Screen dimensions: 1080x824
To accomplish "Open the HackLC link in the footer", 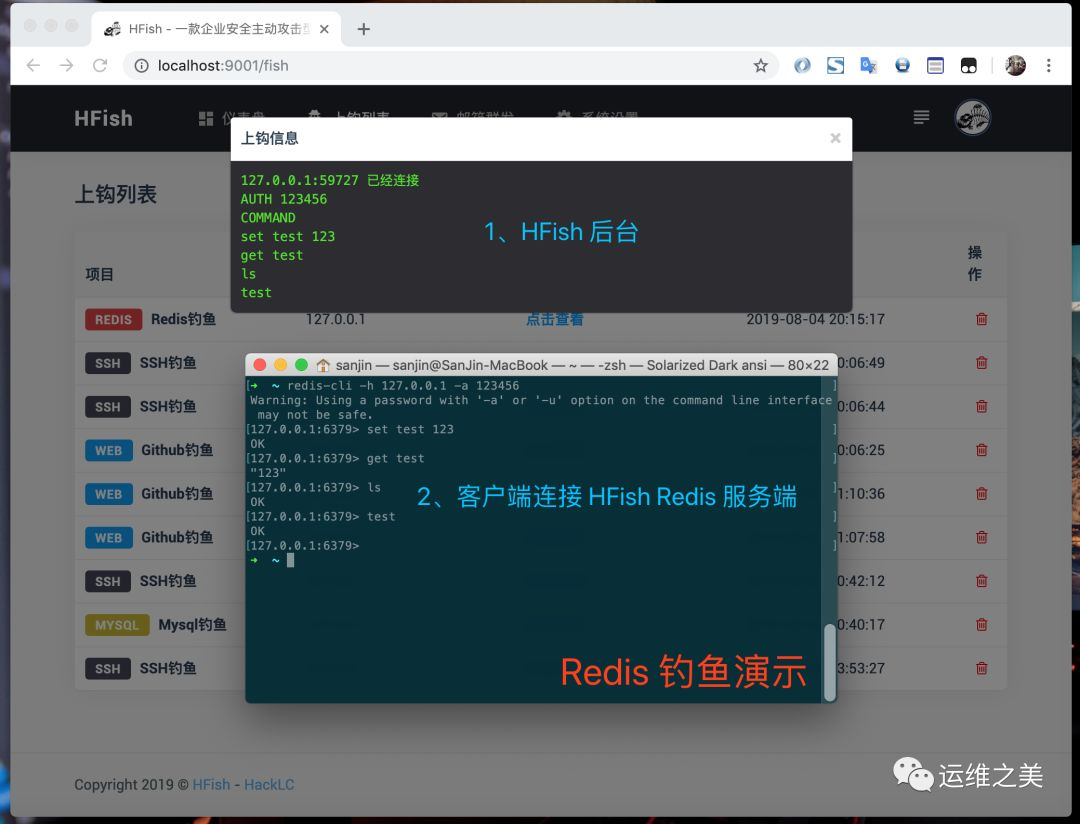I will click(269, 785).
